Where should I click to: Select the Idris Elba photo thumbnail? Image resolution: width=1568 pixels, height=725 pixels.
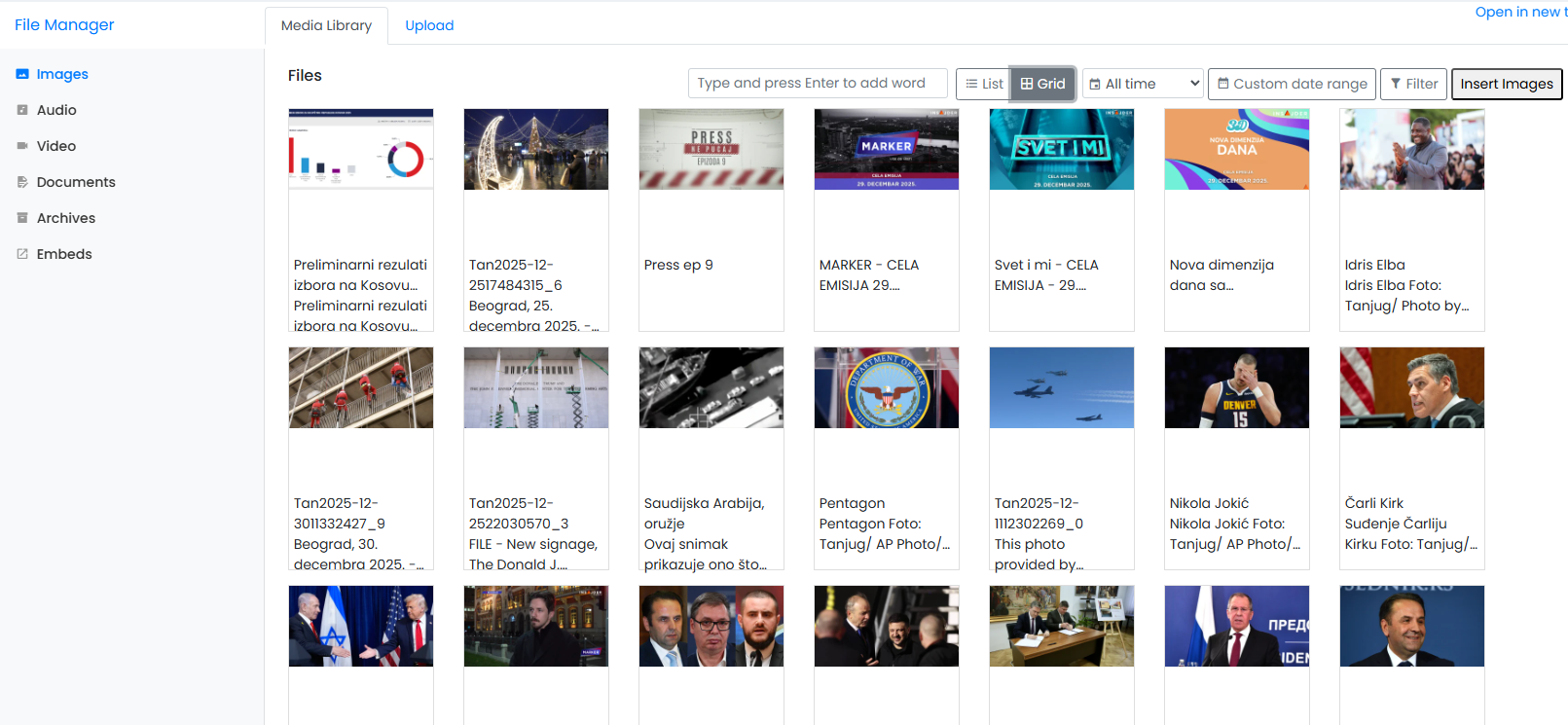coord(1412,149)
